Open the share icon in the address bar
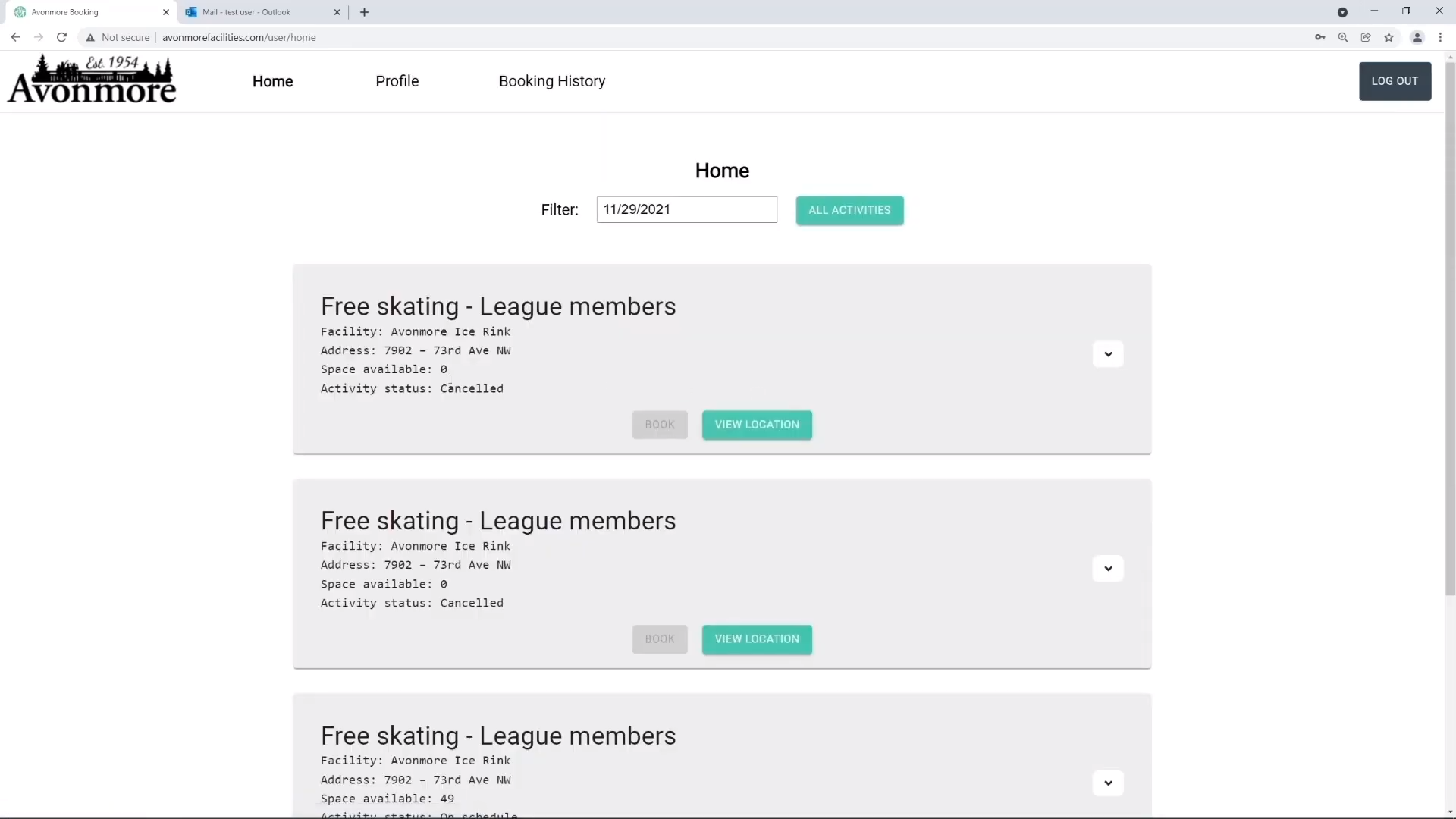Image resolution: width=1456 pixels, height=819 pixels. (1365, 37)
